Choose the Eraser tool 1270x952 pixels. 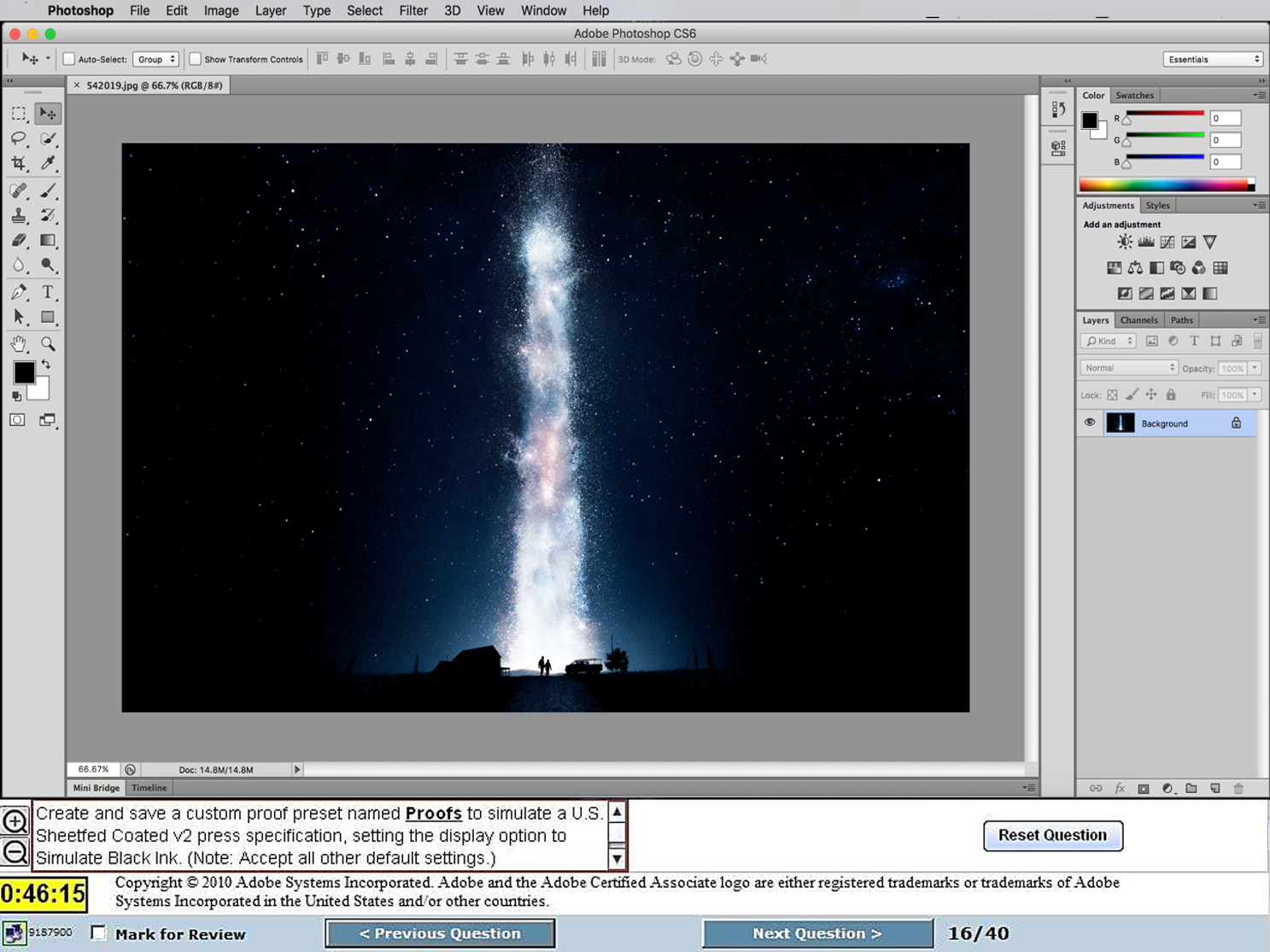click(19, 241)
